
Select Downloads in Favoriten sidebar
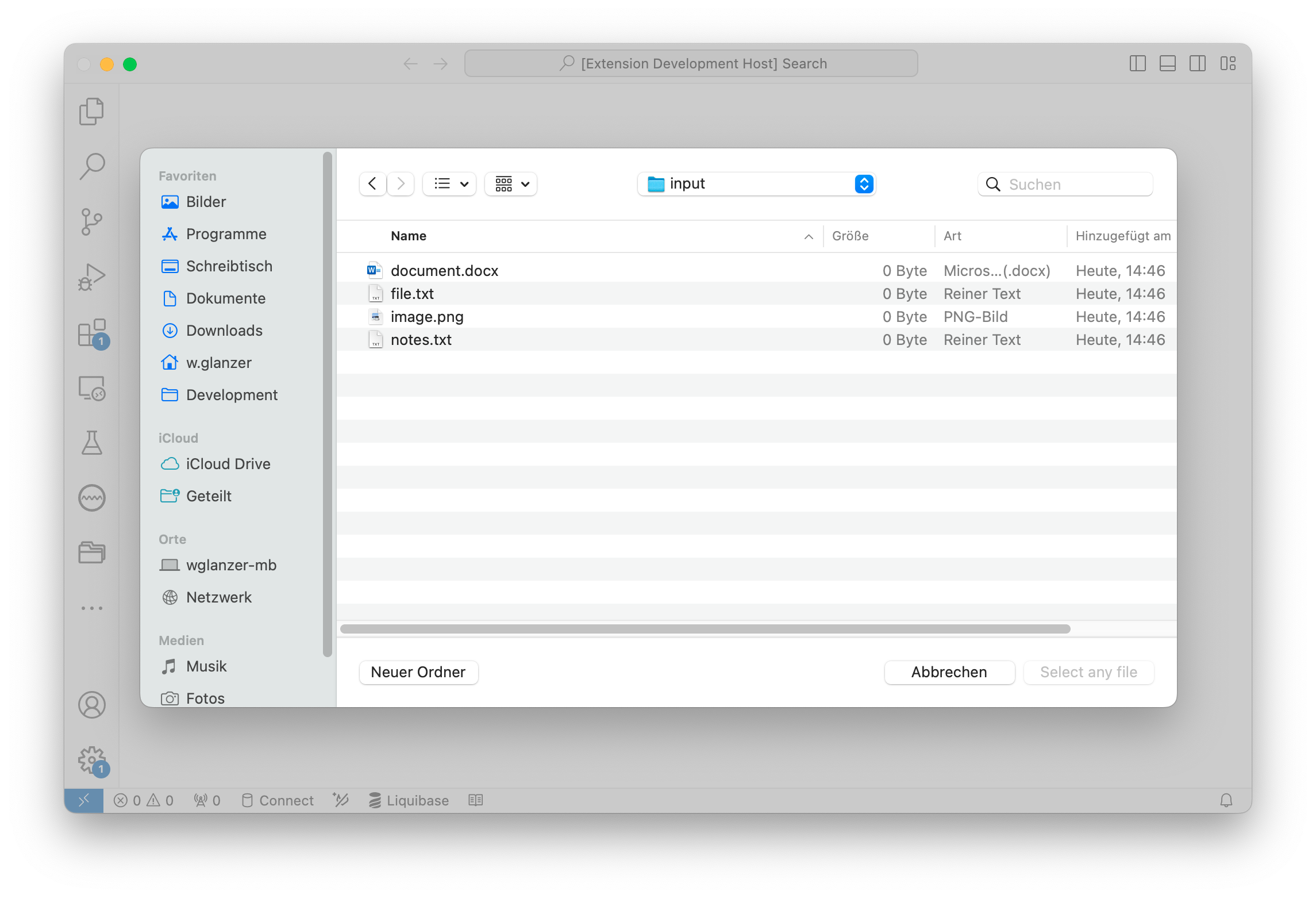tap(224, 331)
